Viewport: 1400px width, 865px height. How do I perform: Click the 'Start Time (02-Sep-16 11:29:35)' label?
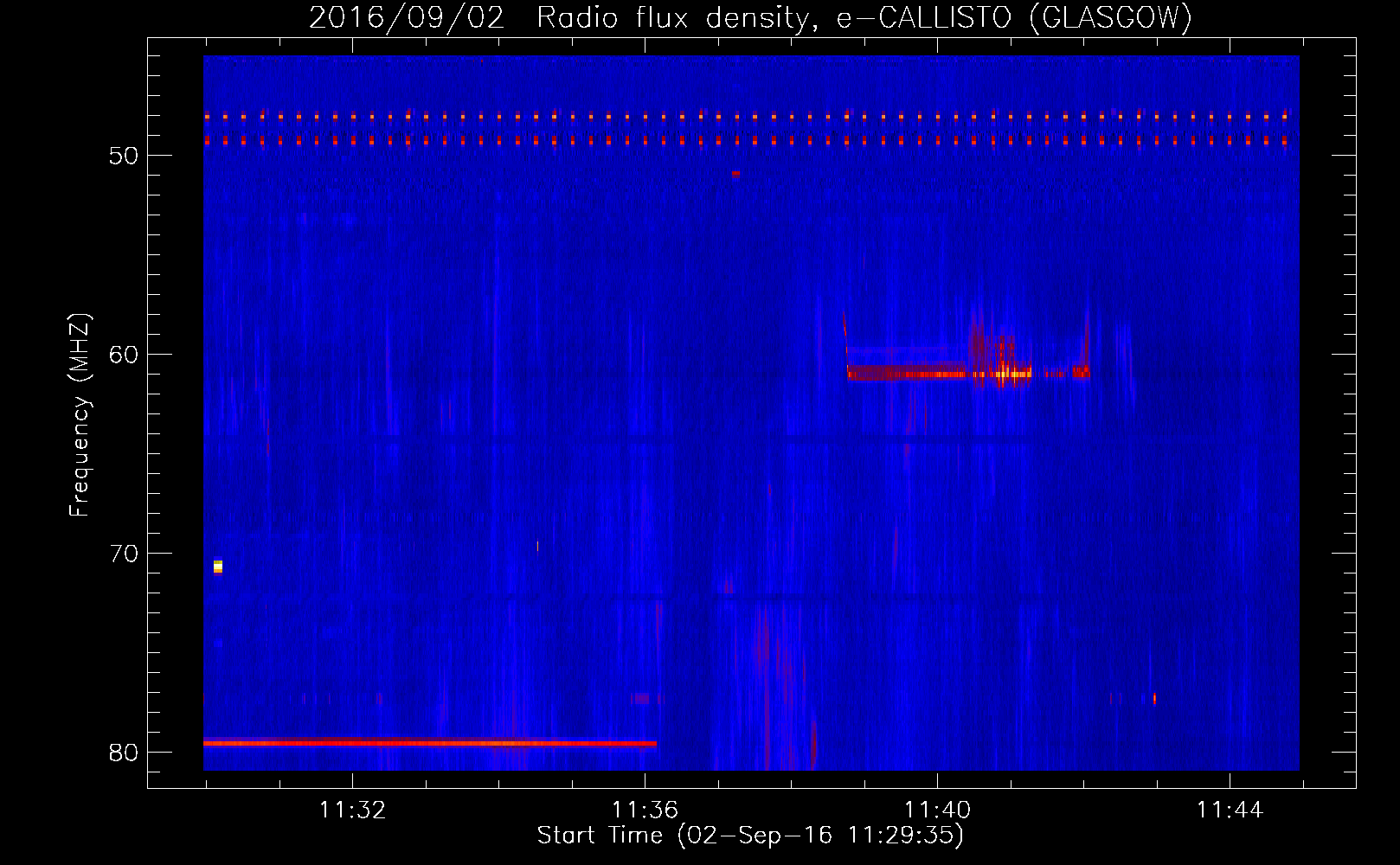point(750,835)
